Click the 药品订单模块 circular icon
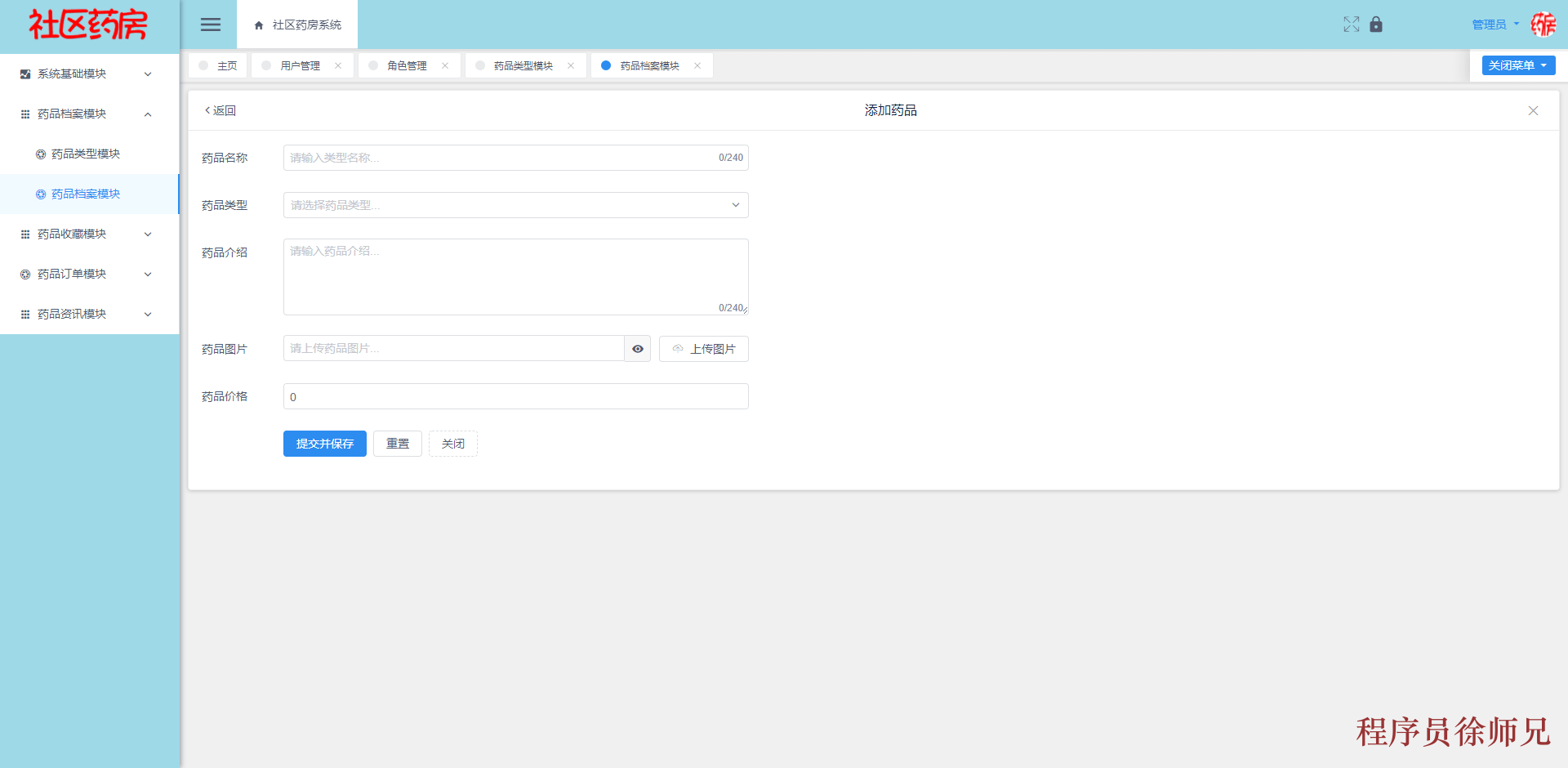 coord(24,274)
